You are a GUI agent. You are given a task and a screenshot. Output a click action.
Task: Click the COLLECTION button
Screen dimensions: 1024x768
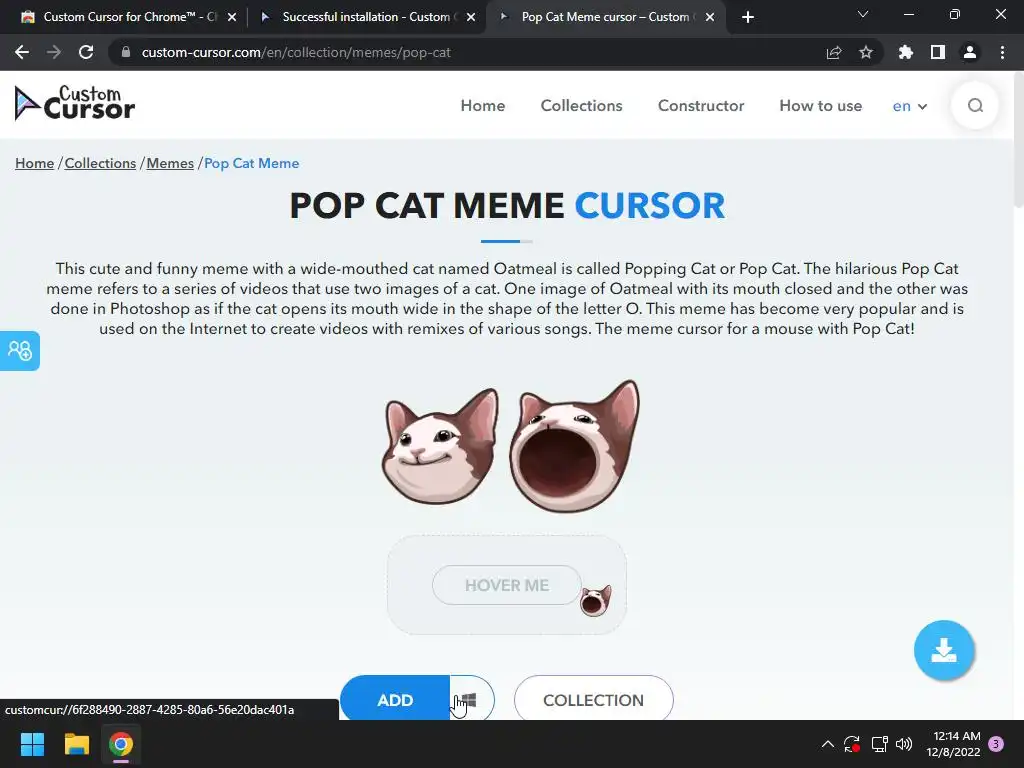[594, 700]
